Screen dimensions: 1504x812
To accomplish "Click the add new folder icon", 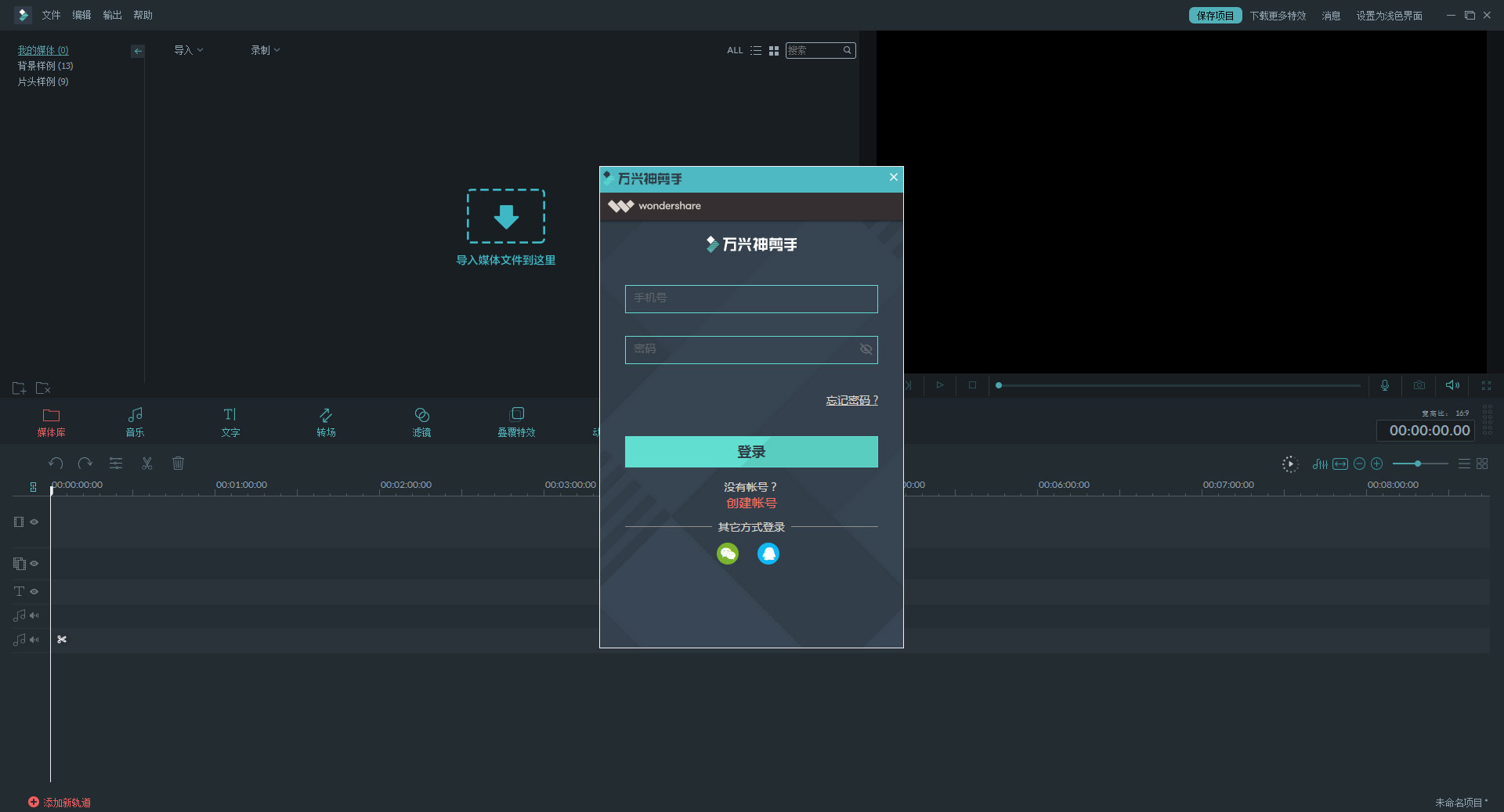I will [x=20, y=388].
